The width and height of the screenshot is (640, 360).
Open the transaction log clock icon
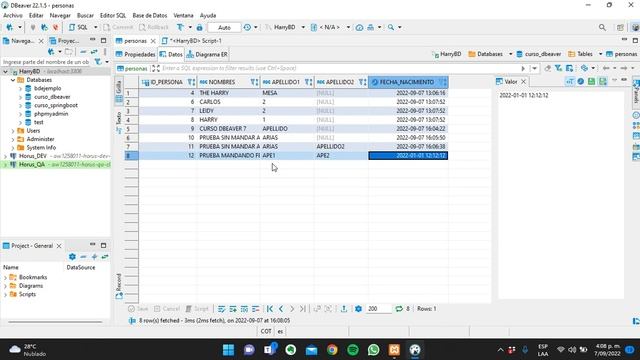(247, 27)
